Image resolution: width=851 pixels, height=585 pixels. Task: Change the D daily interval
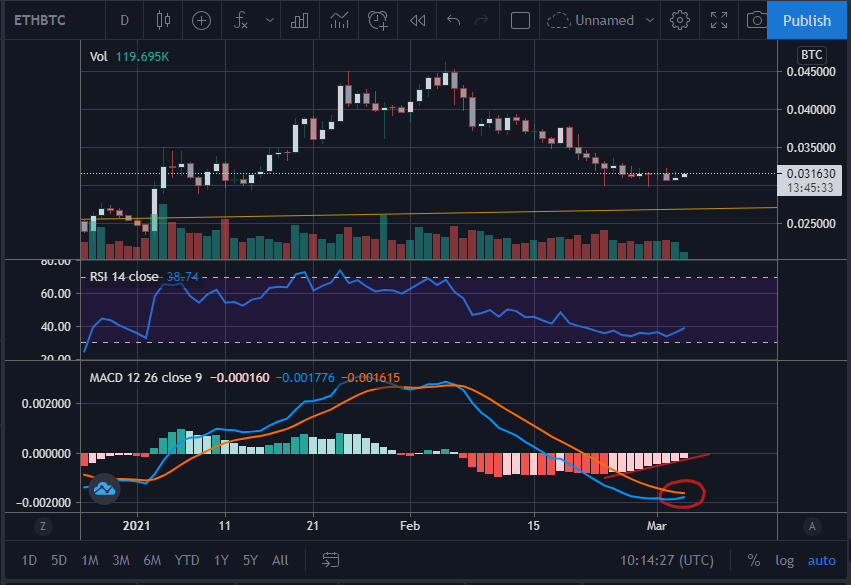point(124,21)
